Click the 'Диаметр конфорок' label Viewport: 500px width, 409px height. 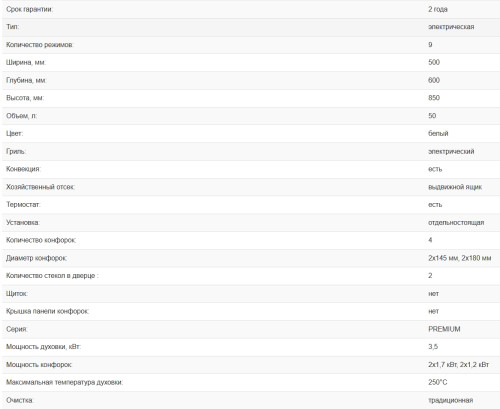(x=37, y=258)
